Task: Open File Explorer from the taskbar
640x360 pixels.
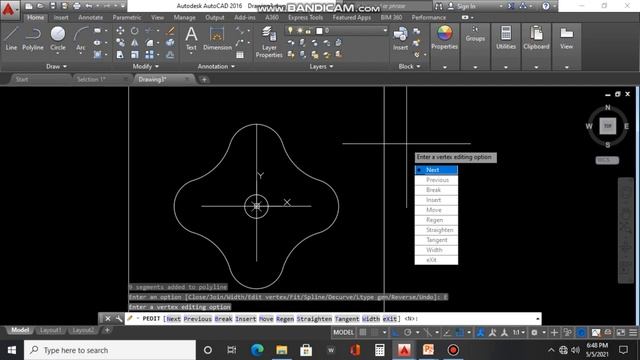Action: (x=282, y=350)
